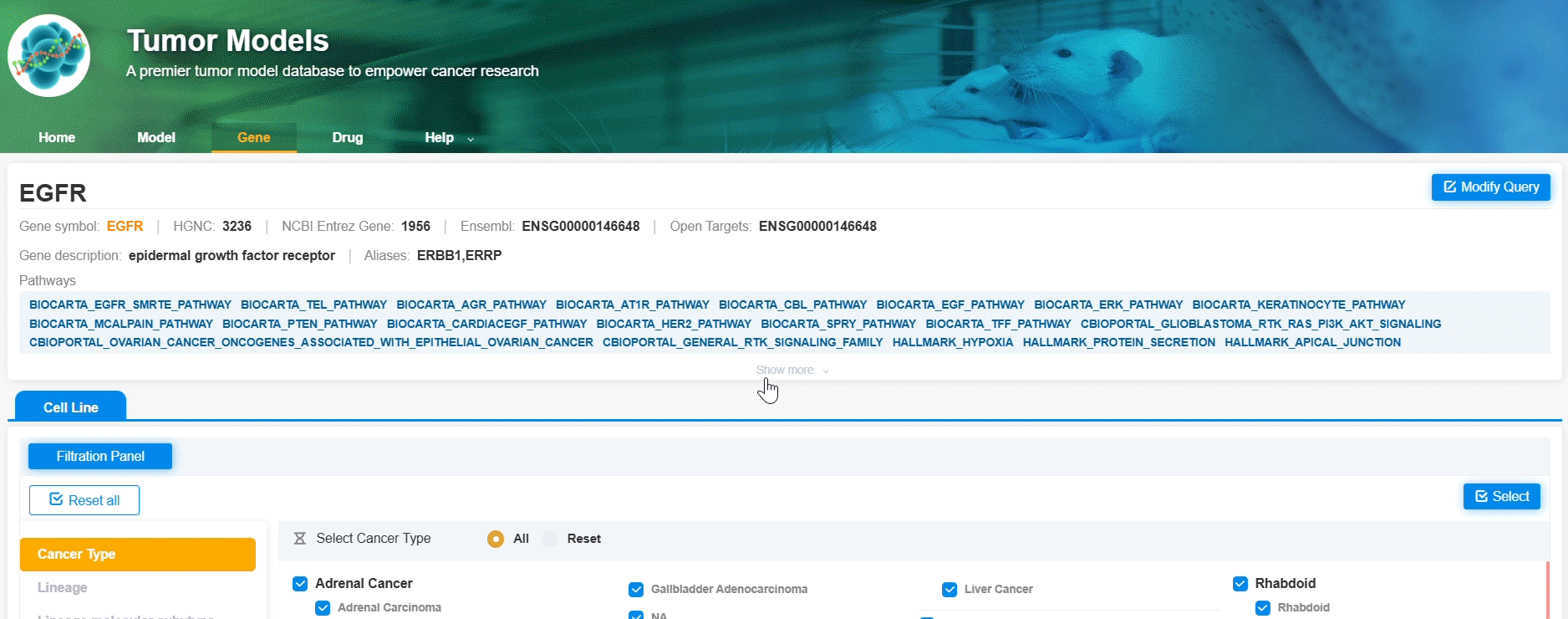
Task: Expand the Filtration Panel
Action: [x=100, y=456]
